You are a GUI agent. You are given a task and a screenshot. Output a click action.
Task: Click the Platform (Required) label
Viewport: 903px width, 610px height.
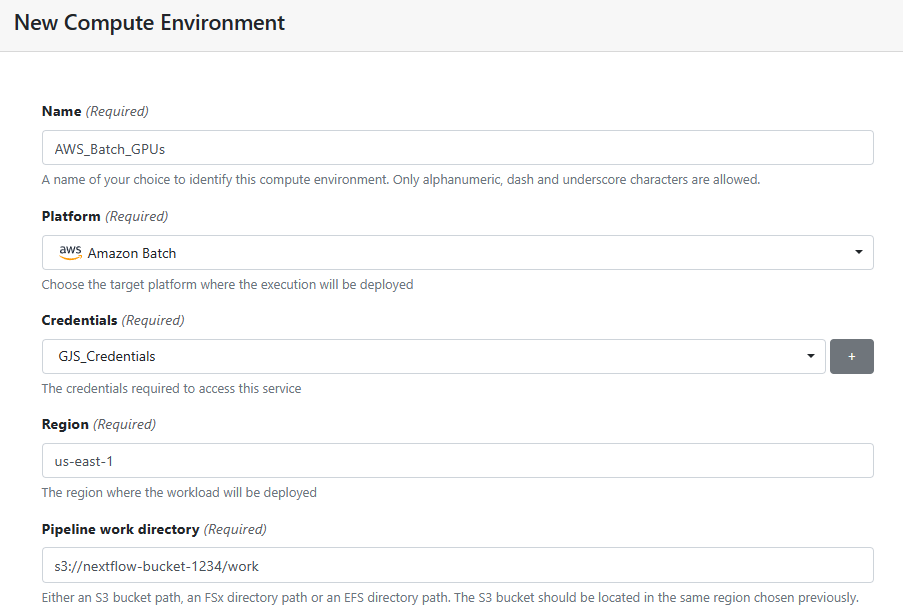click(105, 216)
